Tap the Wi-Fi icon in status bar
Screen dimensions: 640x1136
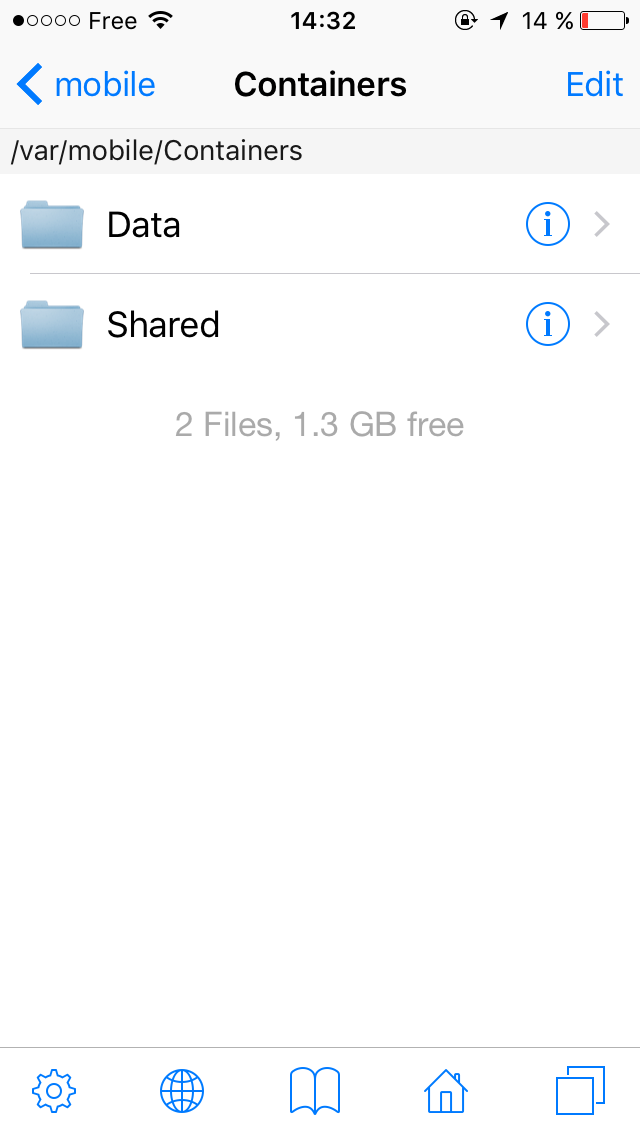(x=159, y=20)
